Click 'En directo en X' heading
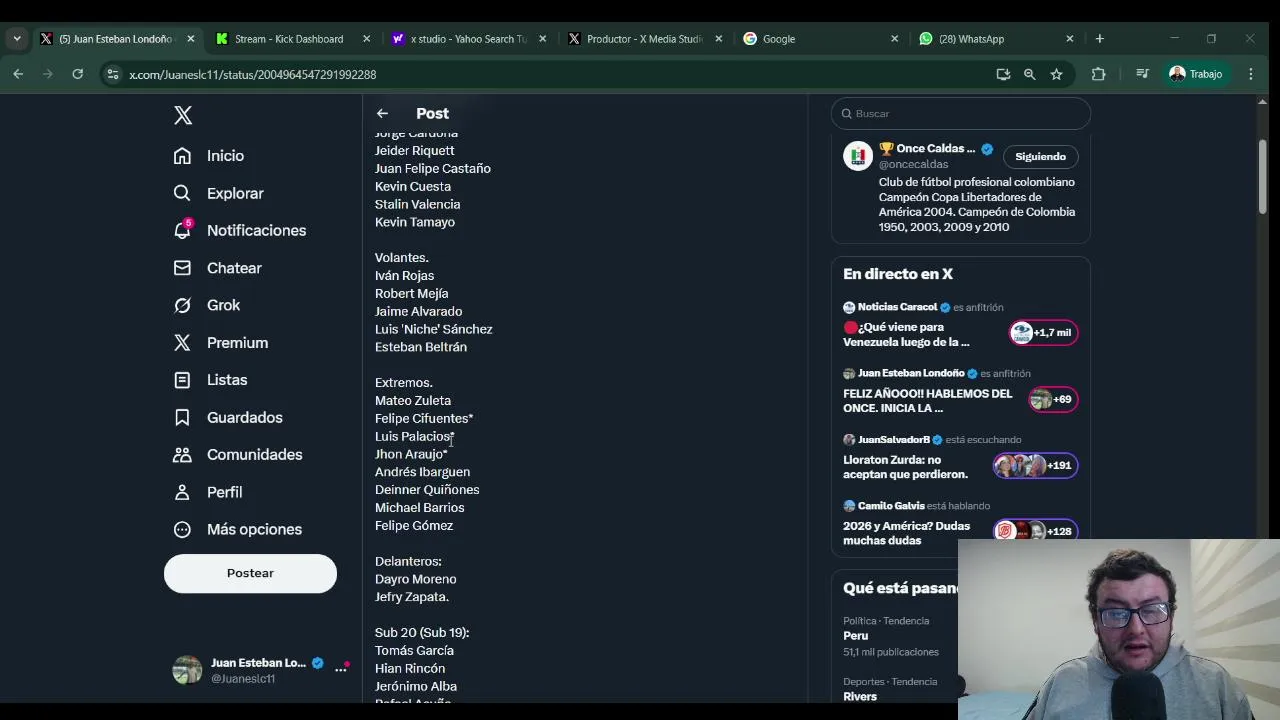The image size is (1280, 720). click(x=898, y=274)
